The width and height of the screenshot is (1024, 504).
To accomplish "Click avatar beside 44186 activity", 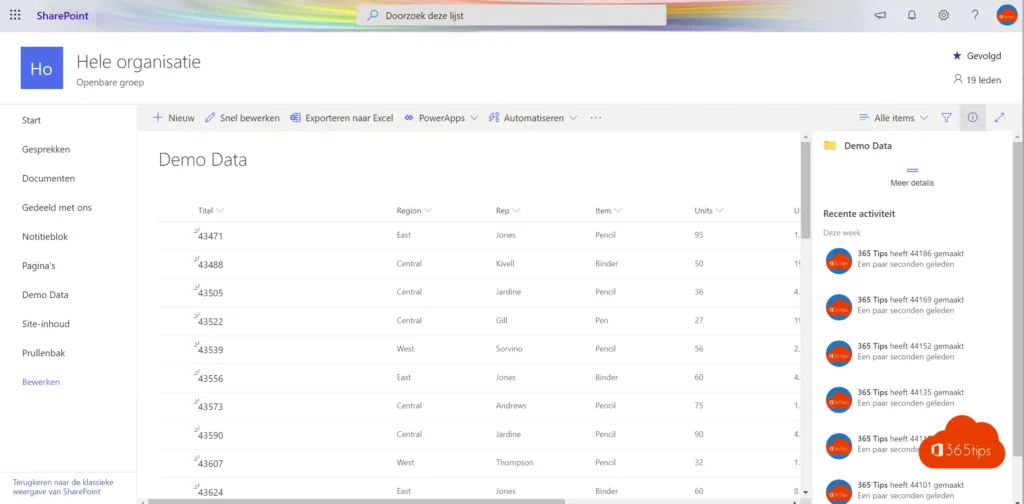I will point(839,260).
